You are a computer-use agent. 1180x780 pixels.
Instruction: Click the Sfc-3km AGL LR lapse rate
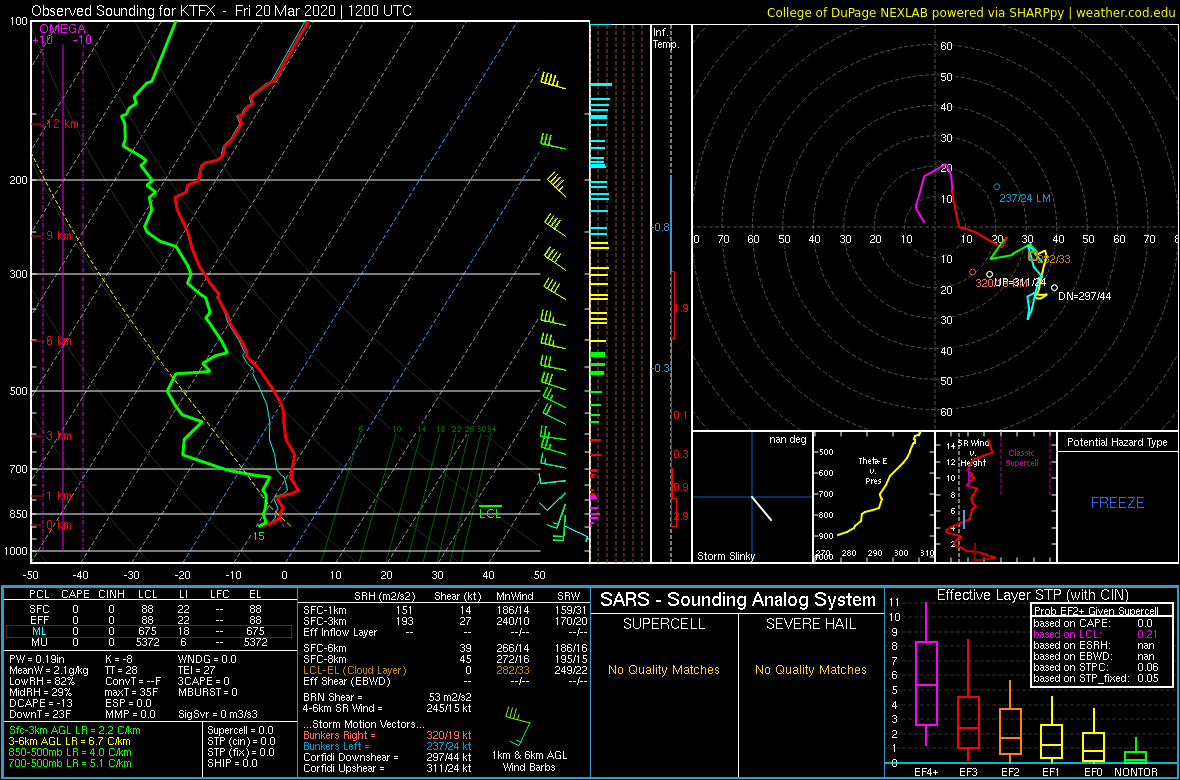(x=74, y=730)
